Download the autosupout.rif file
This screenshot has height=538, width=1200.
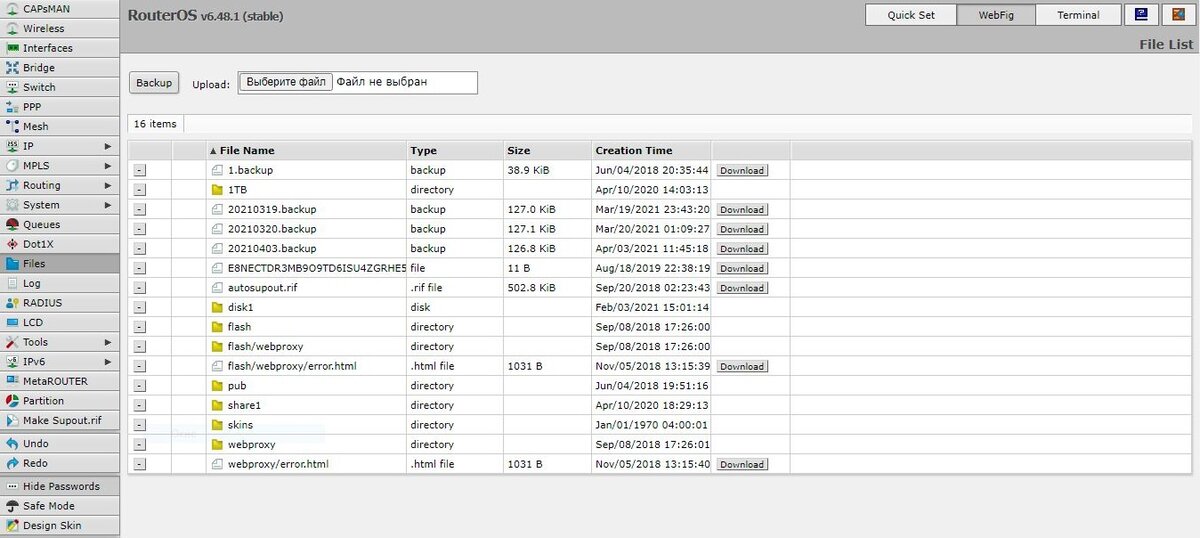742,288
